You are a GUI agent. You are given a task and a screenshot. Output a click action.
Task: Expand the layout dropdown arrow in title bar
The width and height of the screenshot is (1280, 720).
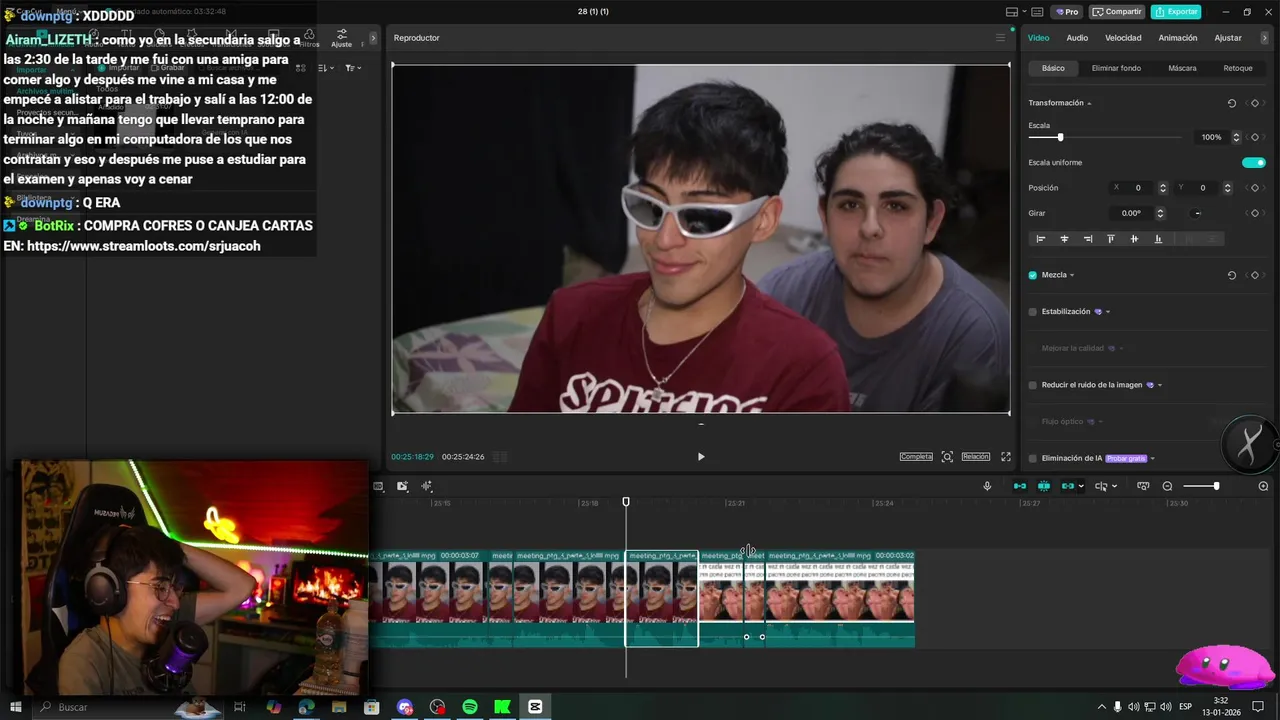(1023, 12)
